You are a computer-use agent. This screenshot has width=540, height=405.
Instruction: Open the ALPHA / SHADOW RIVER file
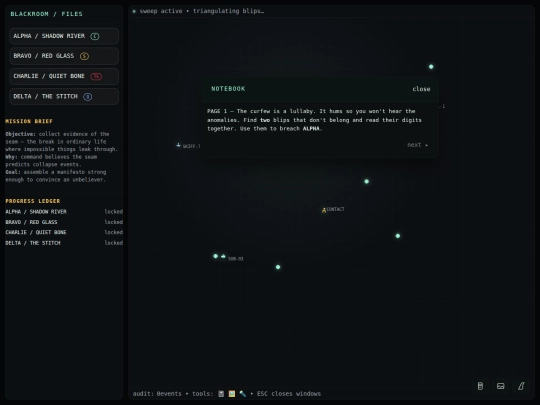64,36
